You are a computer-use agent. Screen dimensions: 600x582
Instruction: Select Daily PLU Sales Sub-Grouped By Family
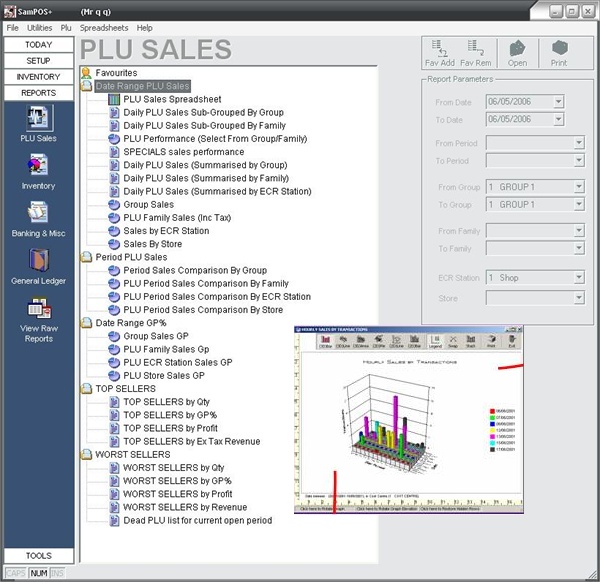pos(204,126)
